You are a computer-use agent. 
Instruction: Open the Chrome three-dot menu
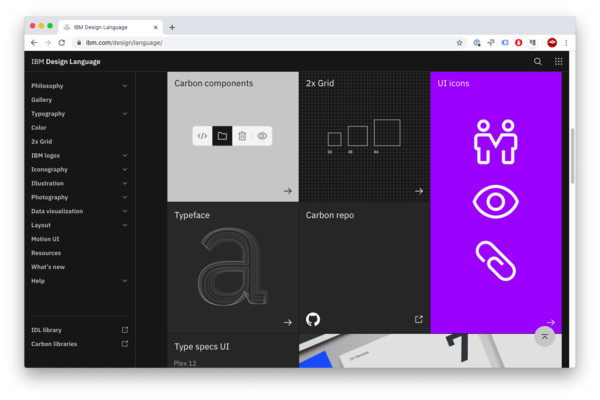566,42
